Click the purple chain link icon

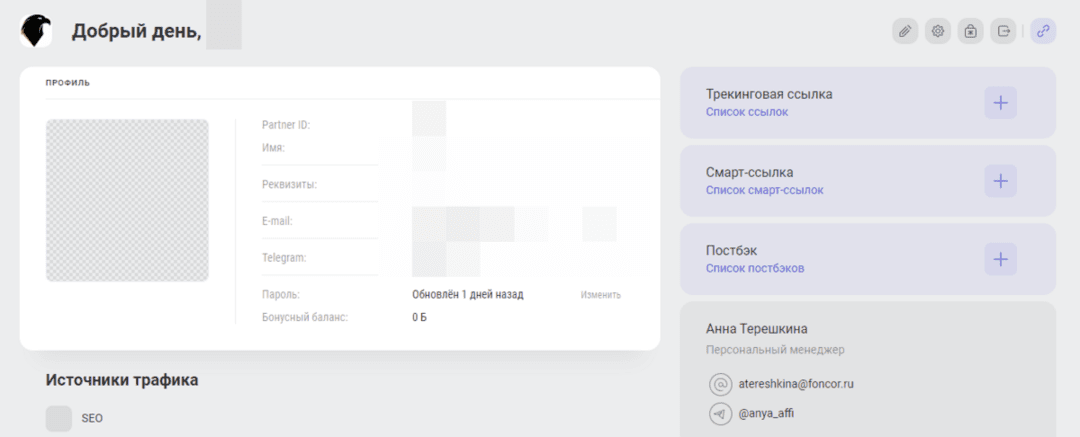1043,31
